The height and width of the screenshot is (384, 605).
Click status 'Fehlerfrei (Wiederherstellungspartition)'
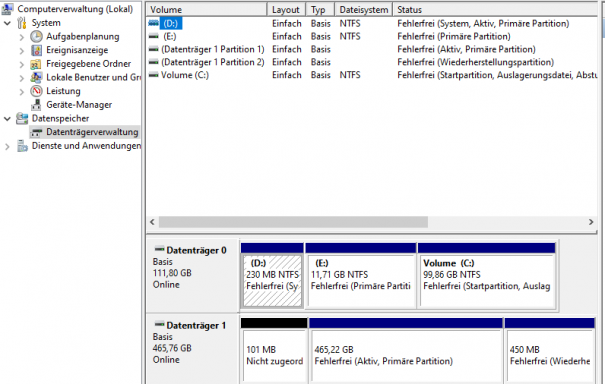[475, 62]
